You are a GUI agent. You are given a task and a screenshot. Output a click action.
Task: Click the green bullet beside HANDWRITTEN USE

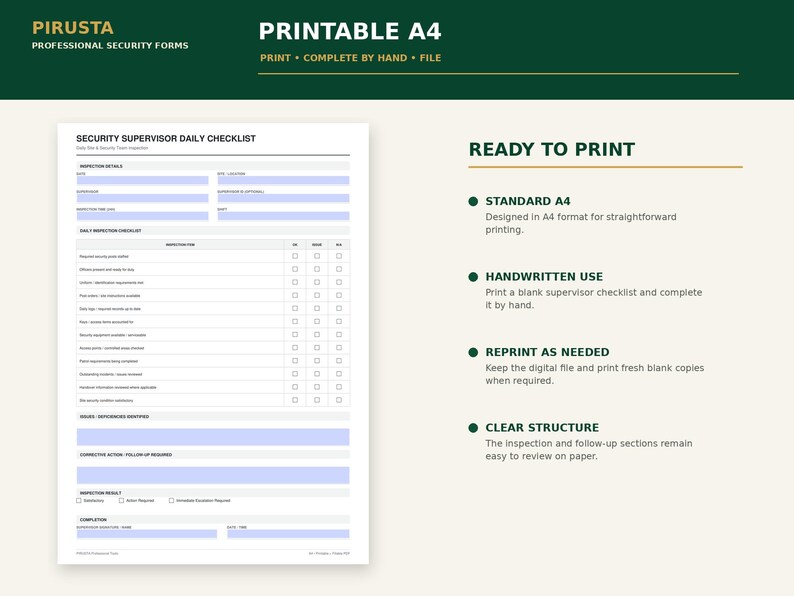[473, 277]
